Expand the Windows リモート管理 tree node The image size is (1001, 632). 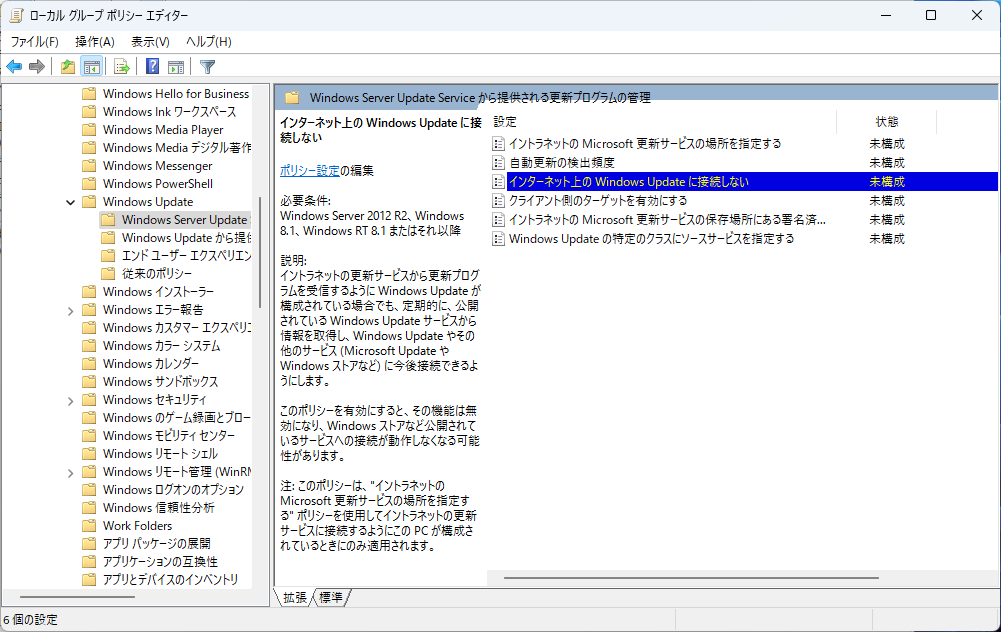[70, 472]
